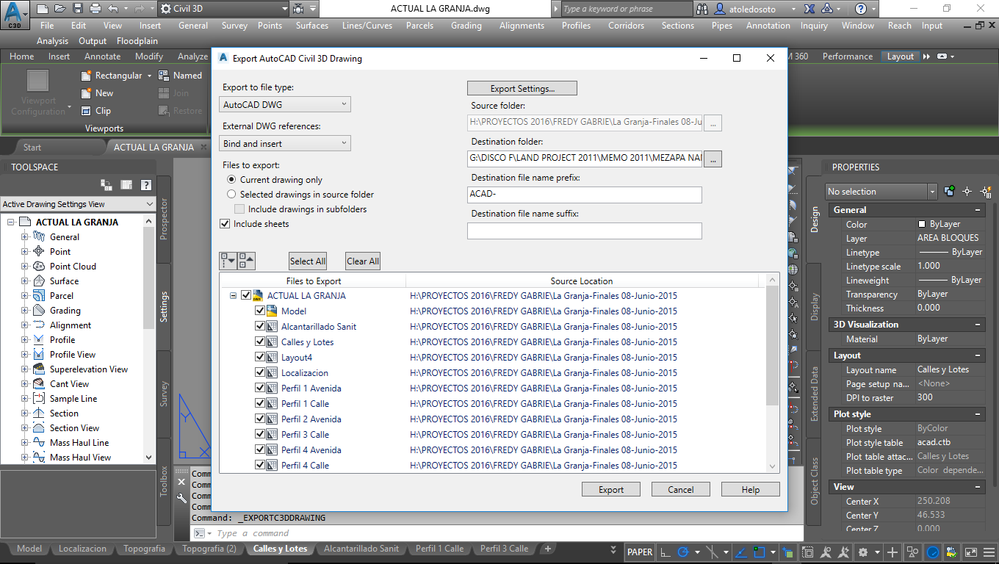Click the Export button
This screenshot has height=564, width=999.
(x=610, y=489)
